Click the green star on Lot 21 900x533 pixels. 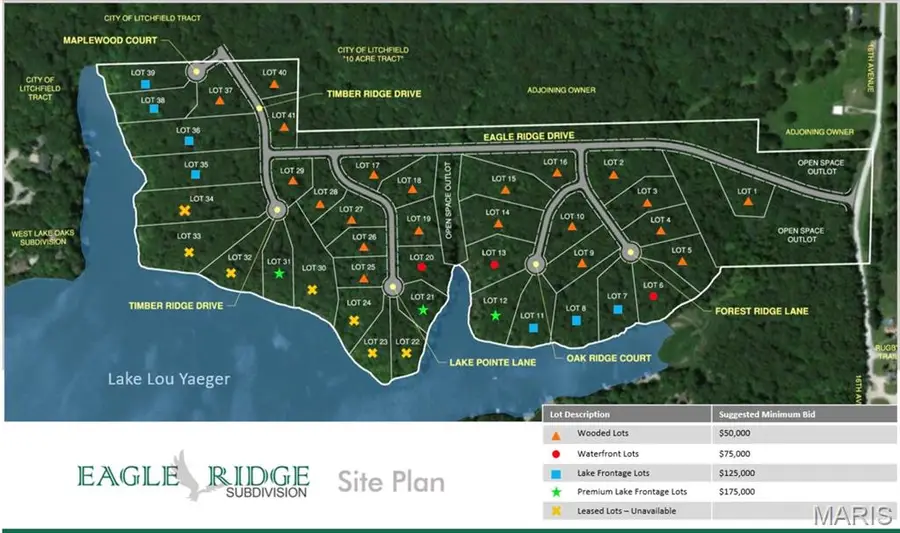[x=423, y=310]
